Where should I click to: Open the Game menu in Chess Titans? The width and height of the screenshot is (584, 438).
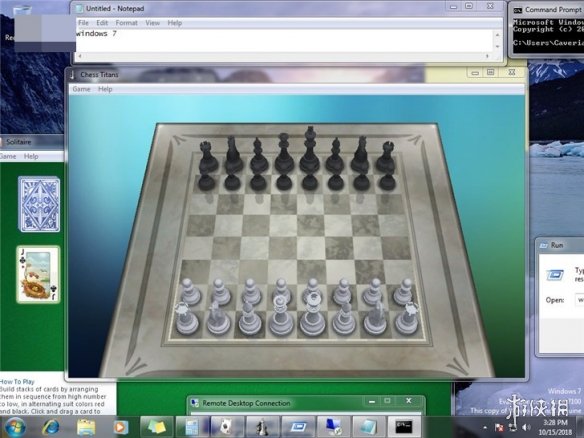81,89
